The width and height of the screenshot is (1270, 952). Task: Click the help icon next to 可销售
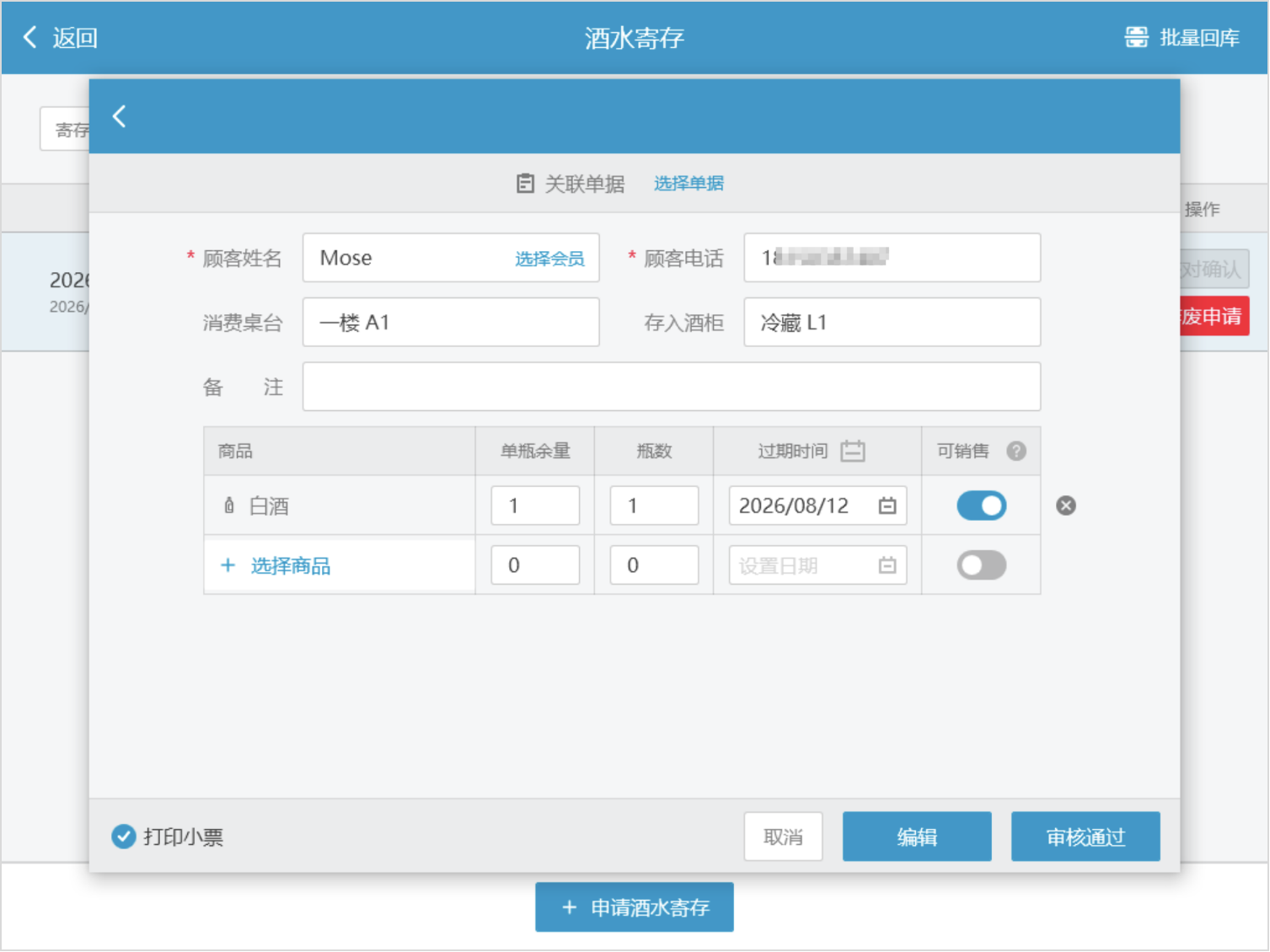[1016, 451]
